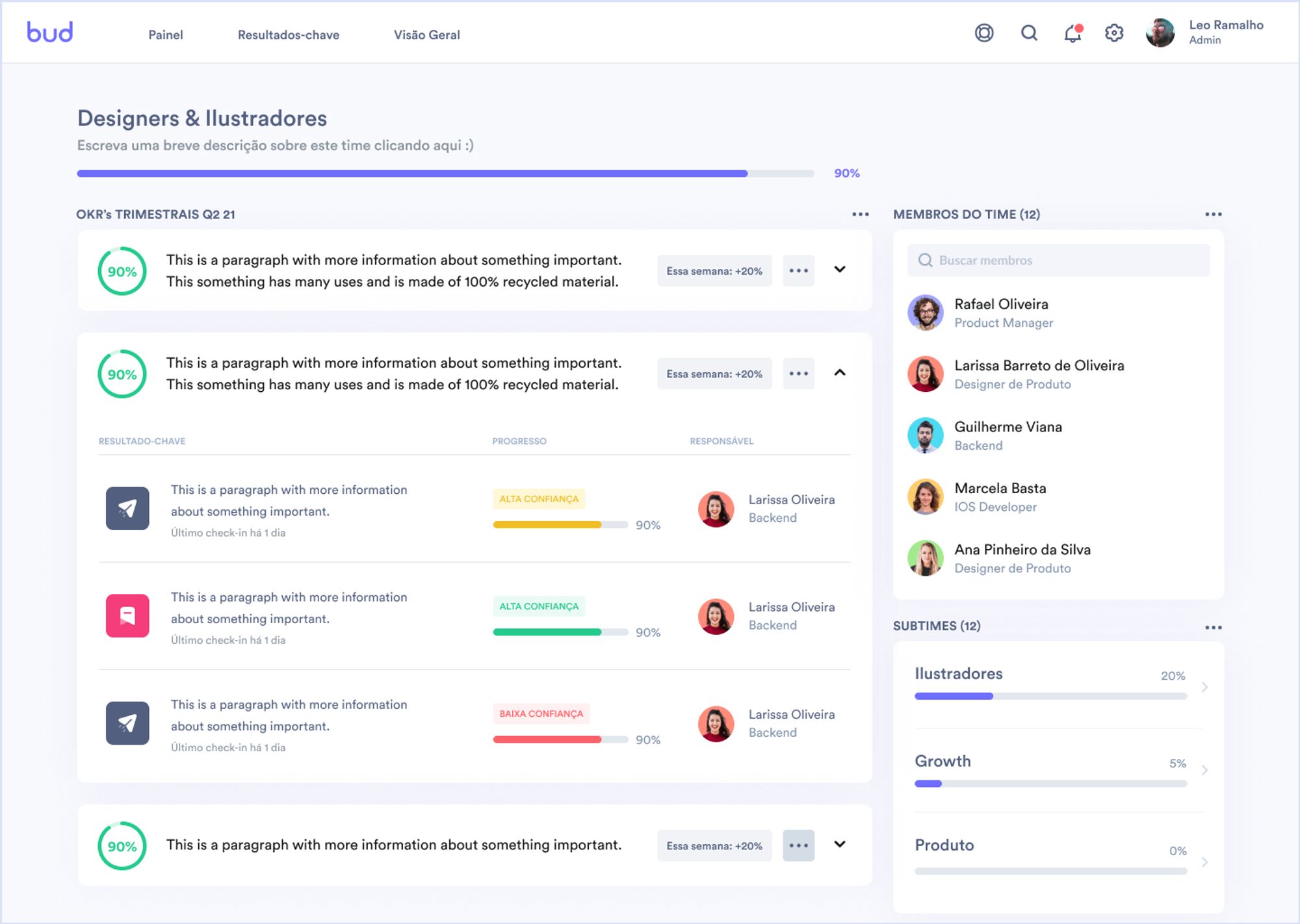Open options menu for OKR's Trimestrais section
The image size is (1300, 924).
point(860,214)
